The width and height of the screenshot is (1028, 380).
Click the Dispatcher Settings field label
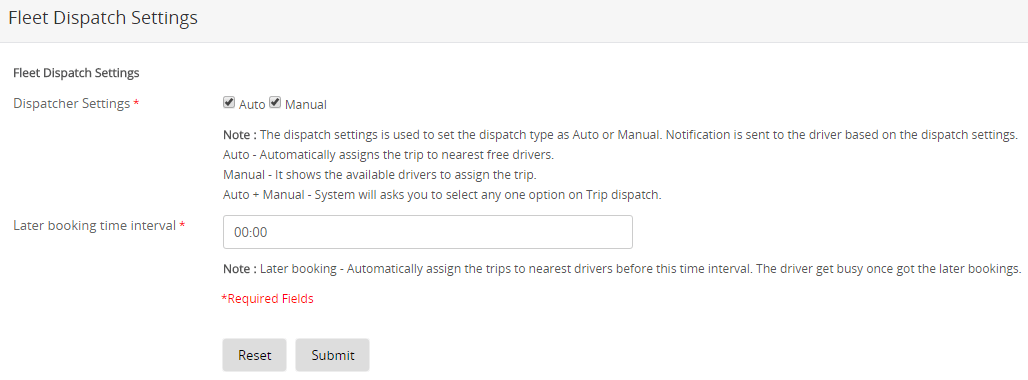pyautogui.click(x=71, y=104)
